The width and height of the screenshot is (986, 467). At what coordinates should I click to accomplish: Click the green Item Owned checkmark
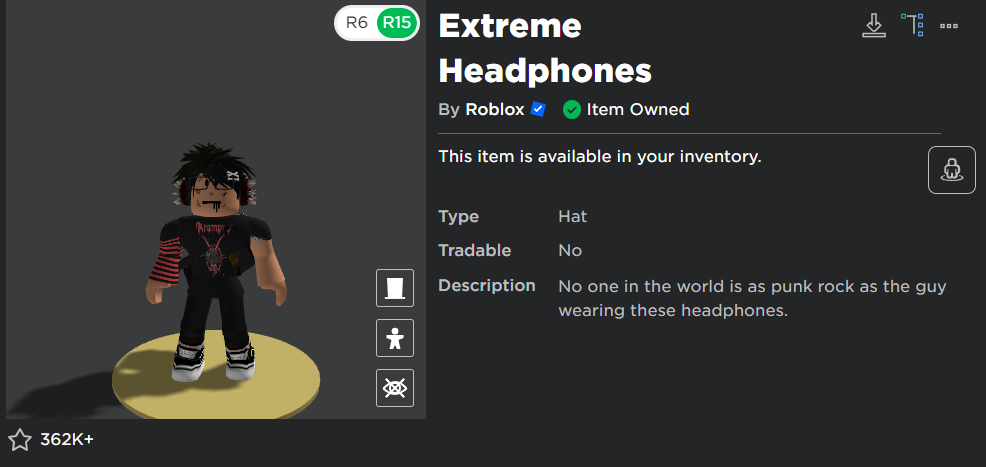coord(572,110)
